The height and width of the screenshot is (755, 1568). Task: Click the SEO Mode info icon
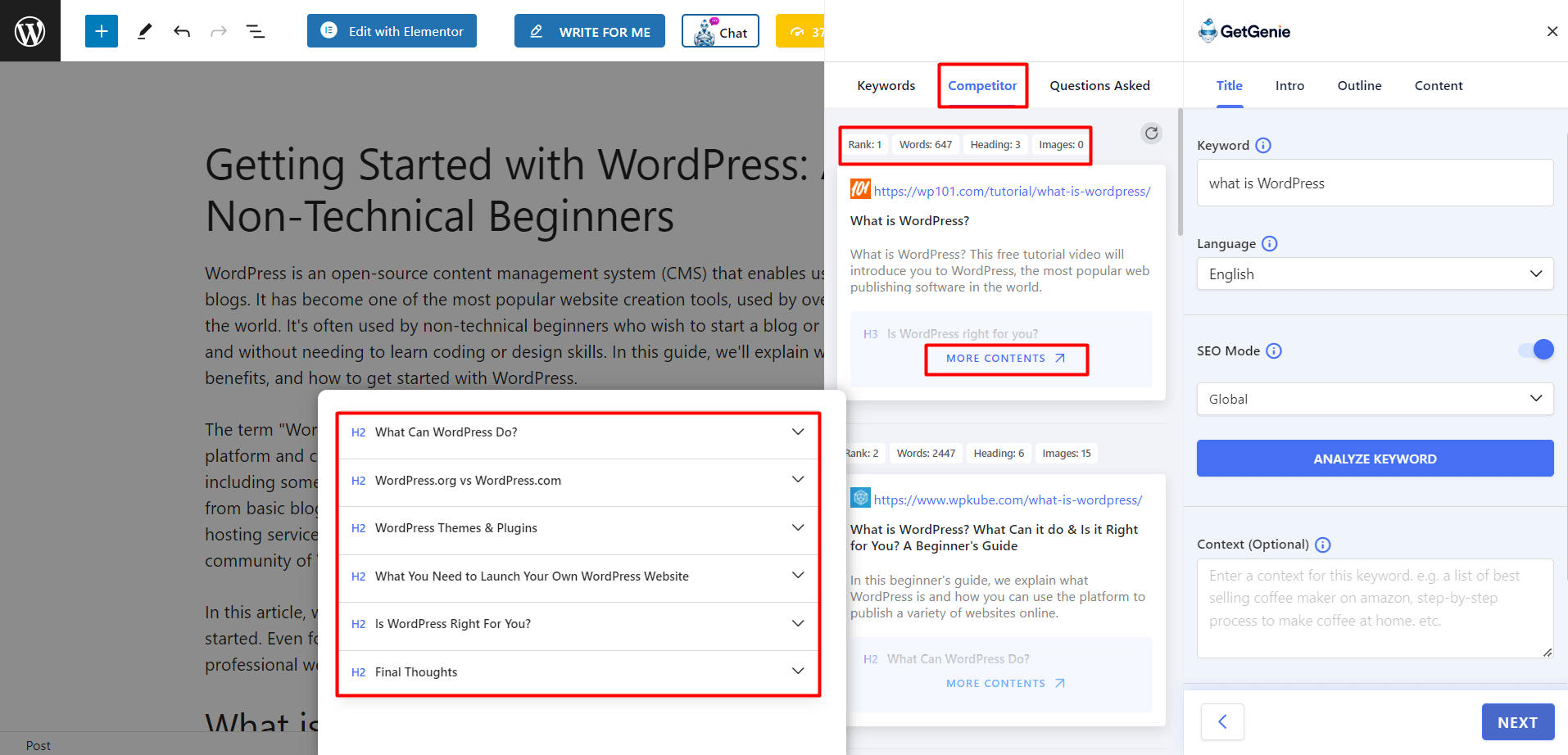[1274, 350]
